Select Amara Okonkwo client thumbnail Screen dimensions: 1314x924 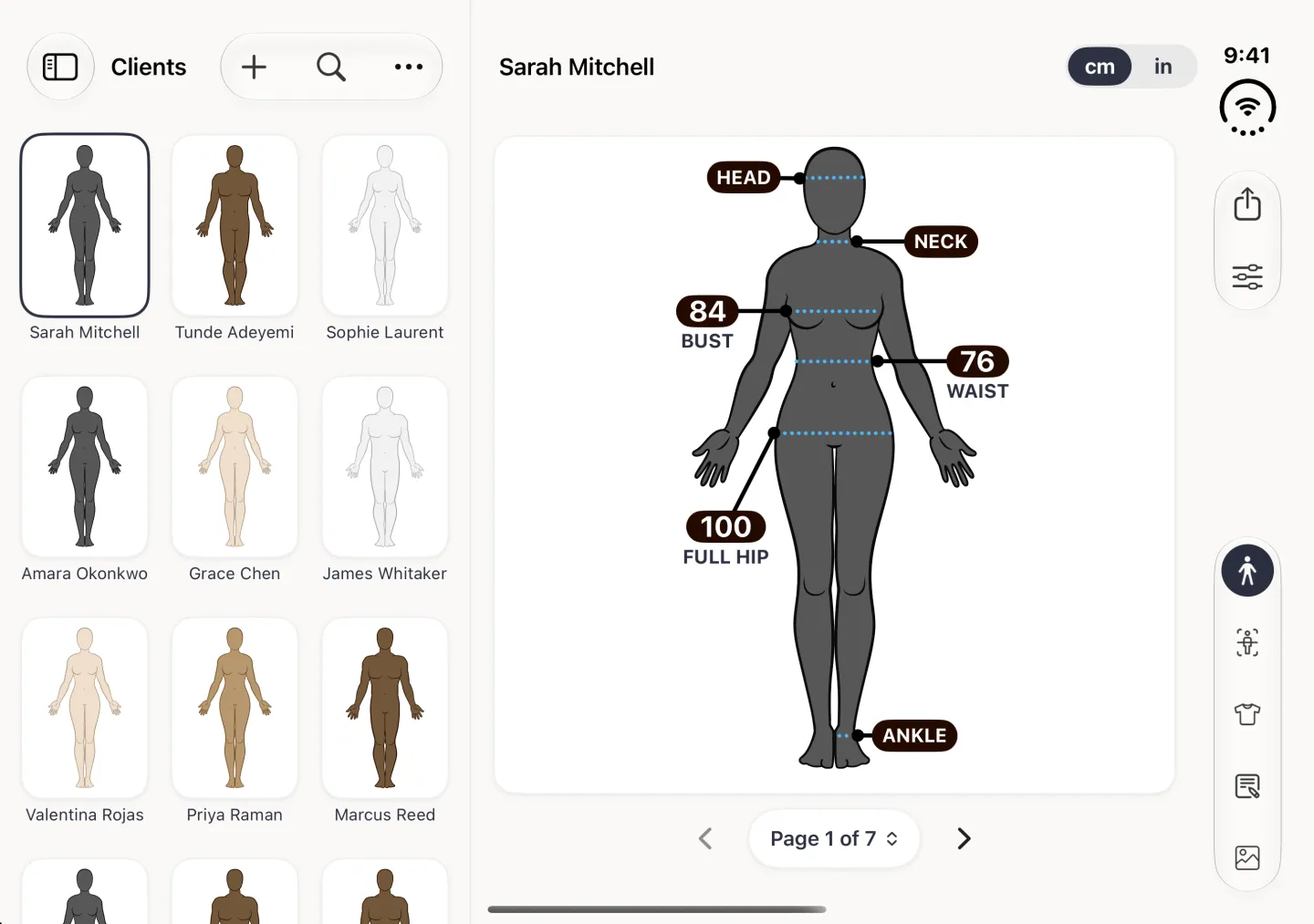point(85,466)
